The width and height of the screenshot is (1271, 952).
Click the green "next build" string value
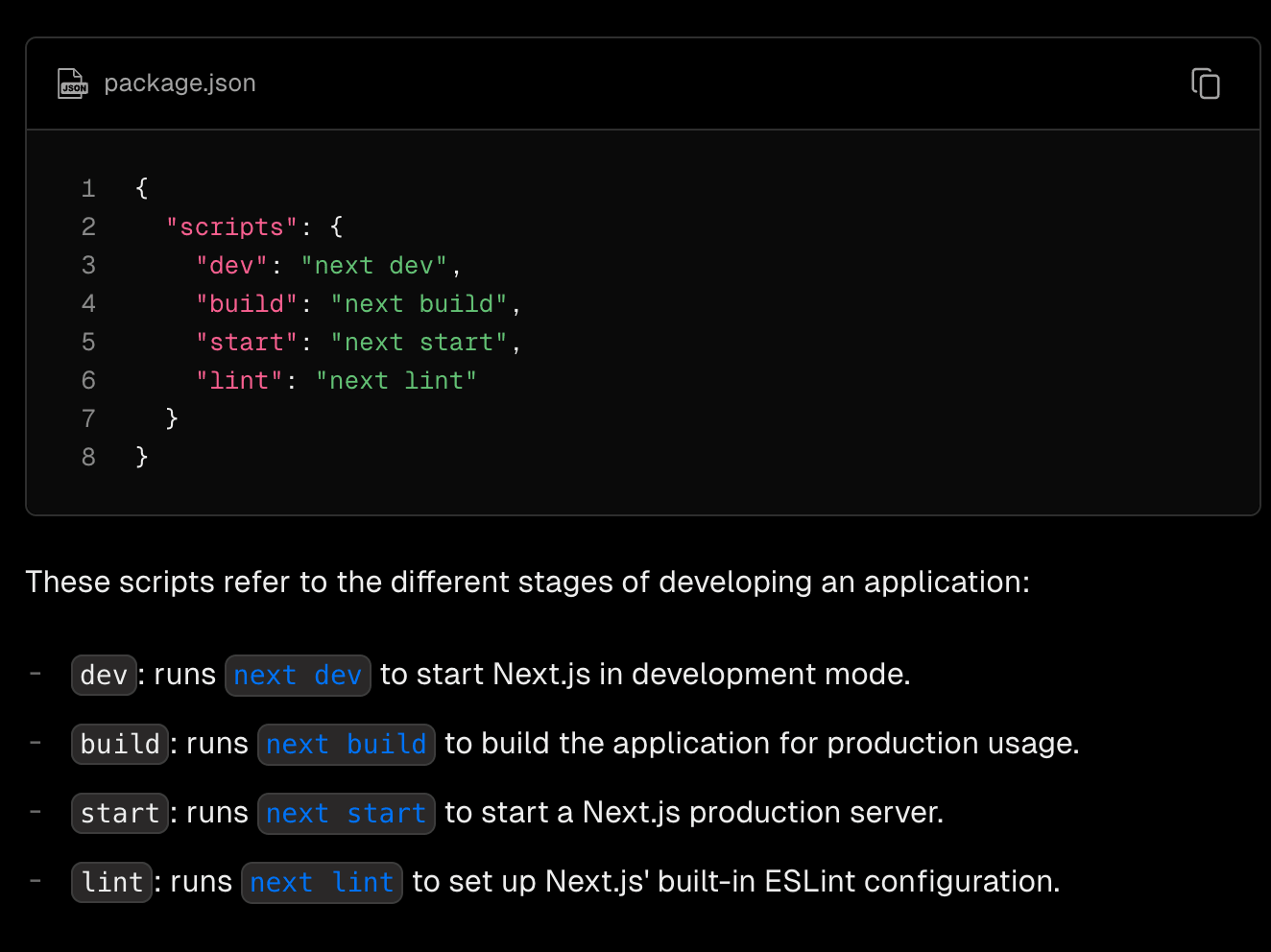coord(419,304)
